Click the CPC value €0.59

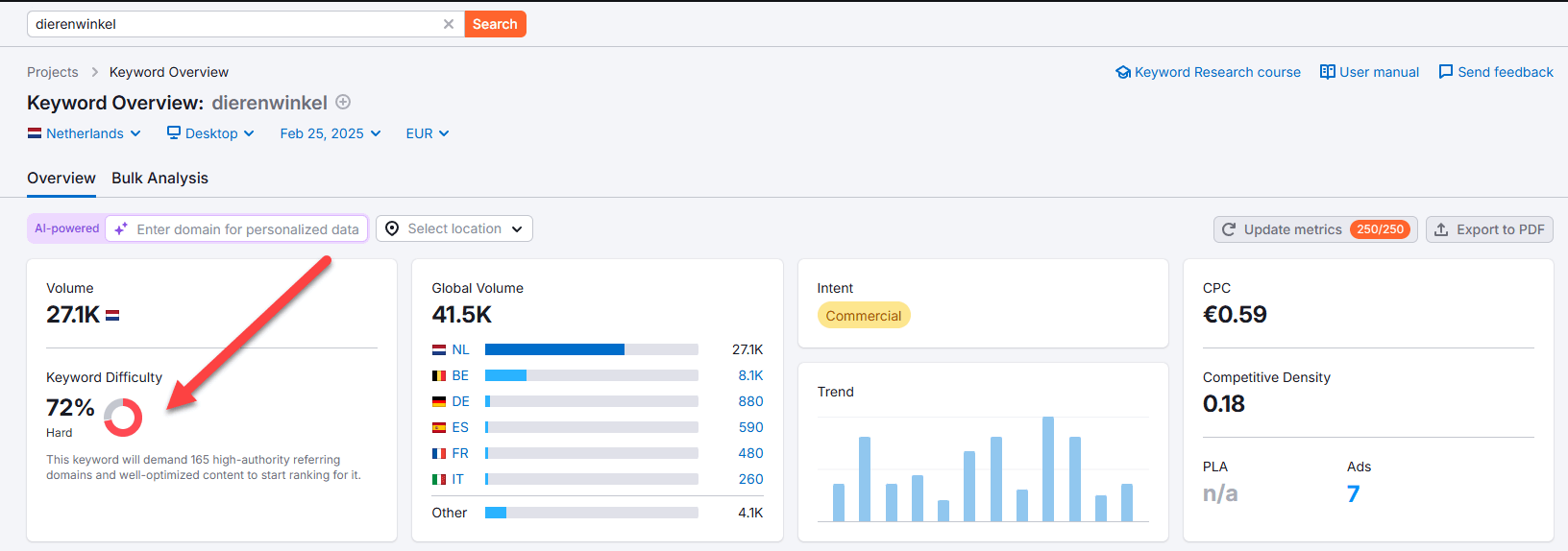1235,314
